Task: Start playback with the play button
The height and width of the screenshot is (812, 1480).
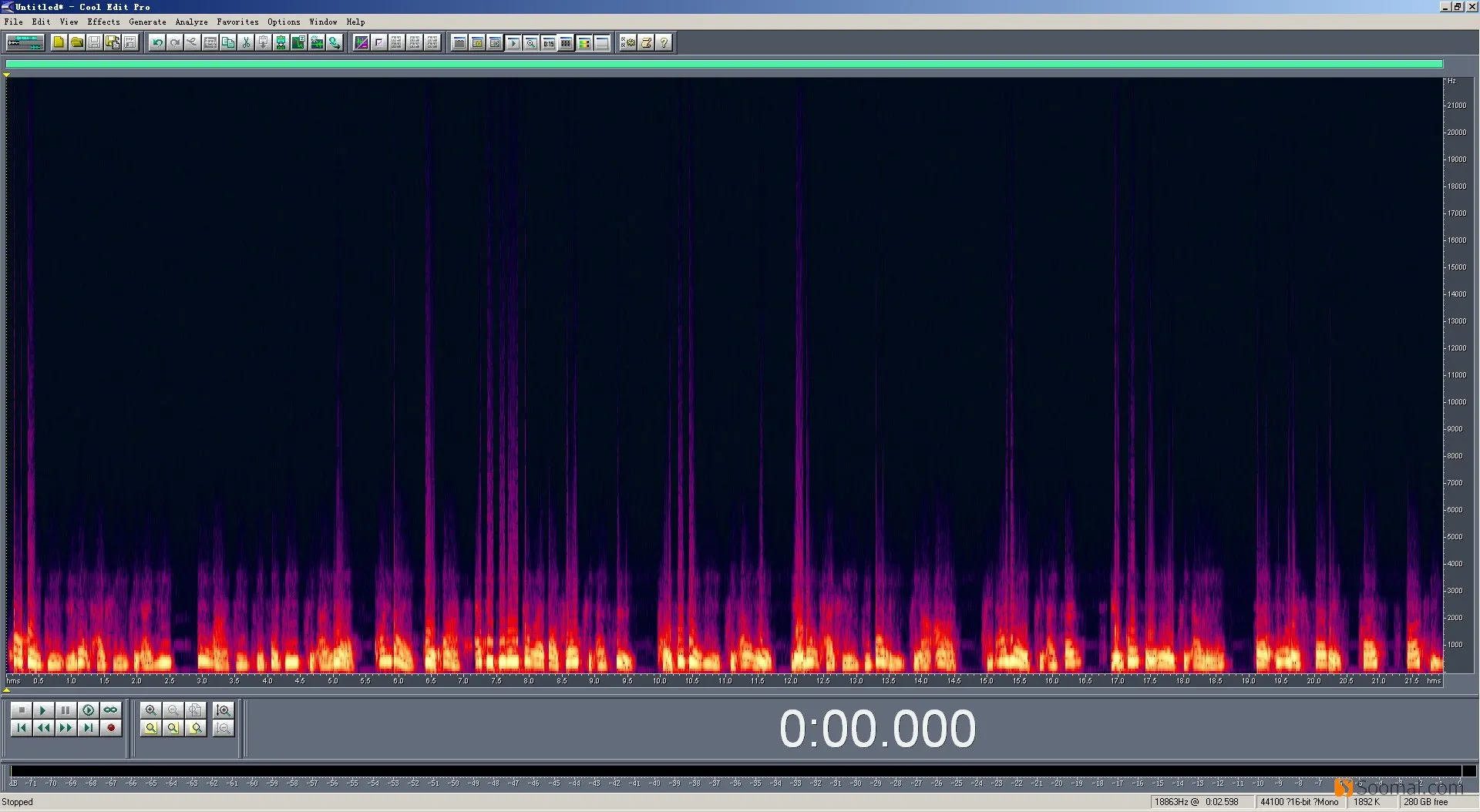Action: 43,710
